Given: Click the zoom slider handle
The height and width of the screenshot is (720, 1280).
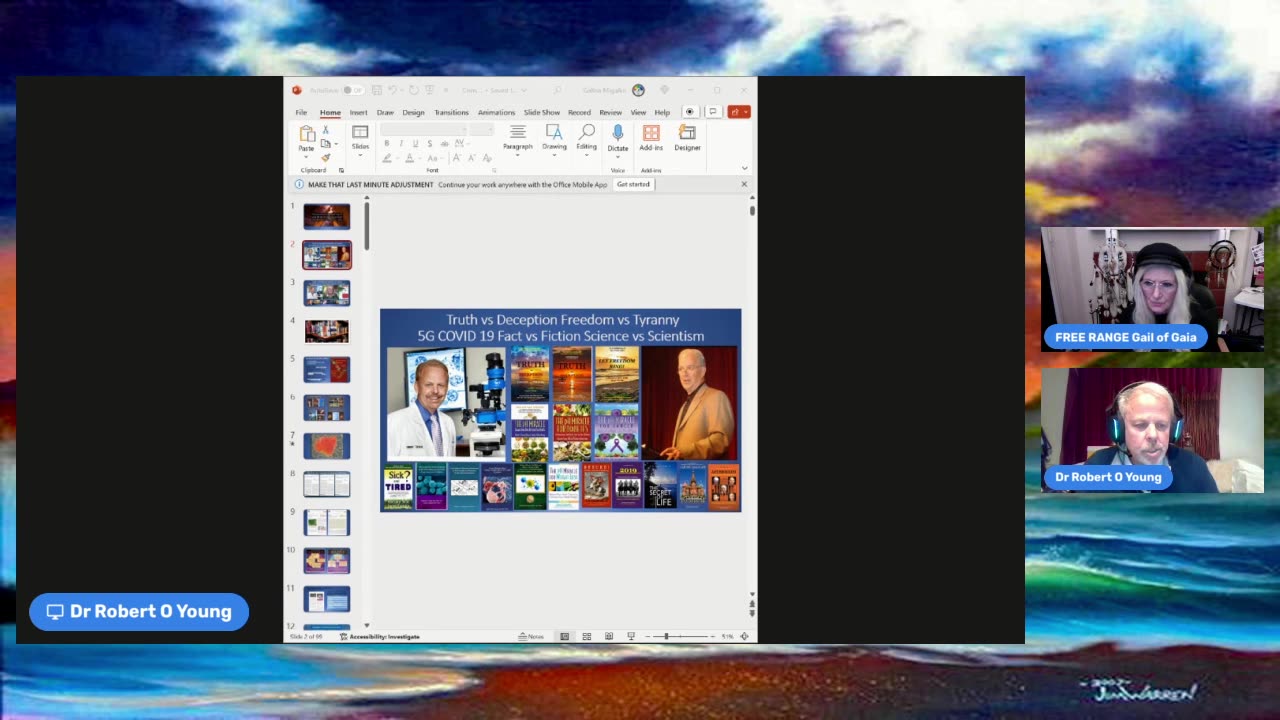Looking at the screenshot, I should coord(666,636).
